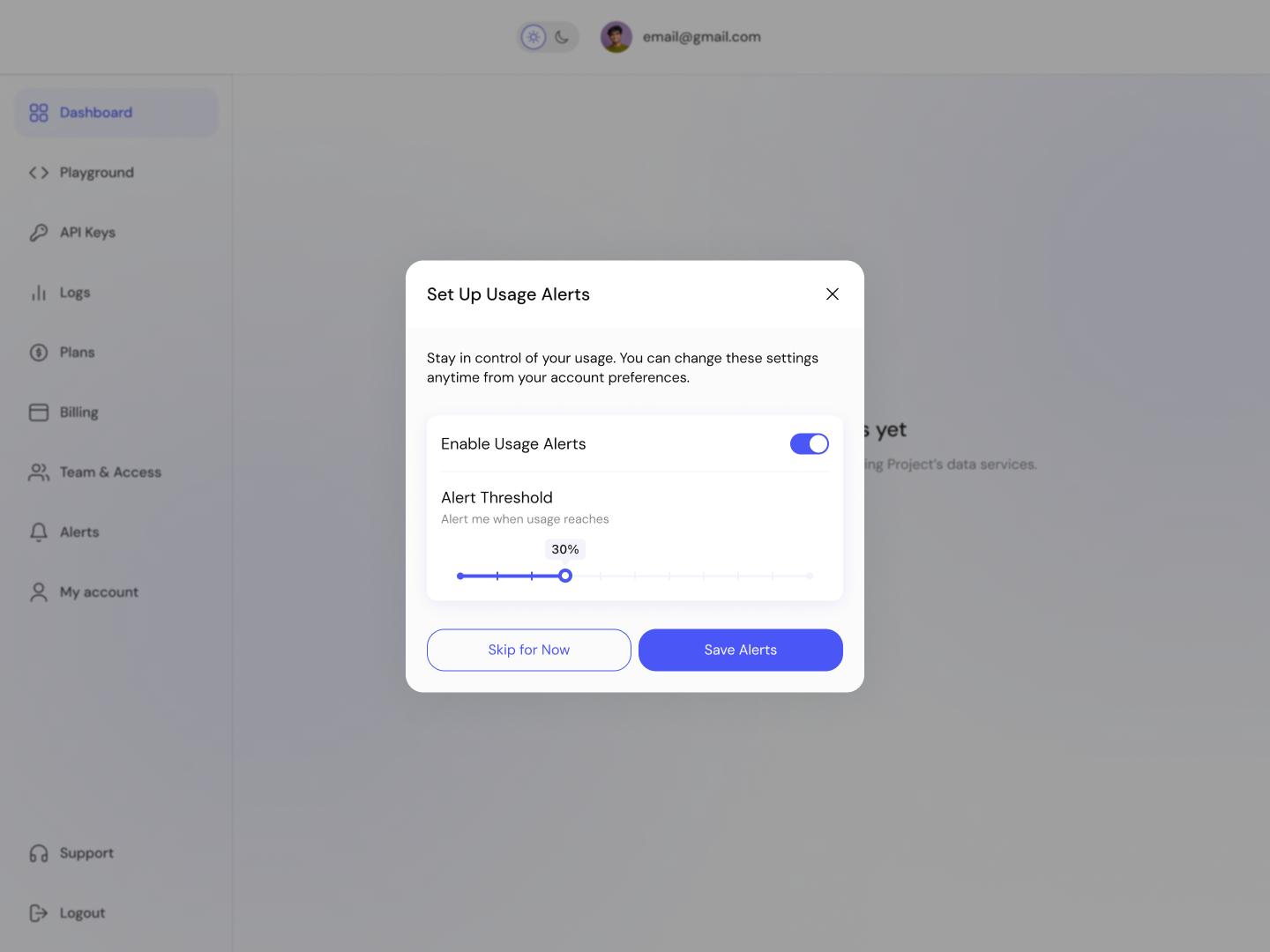1270x952 pixels.
Task: Open the Dashboard sidebar entry
Action: [x=96, y=112]
